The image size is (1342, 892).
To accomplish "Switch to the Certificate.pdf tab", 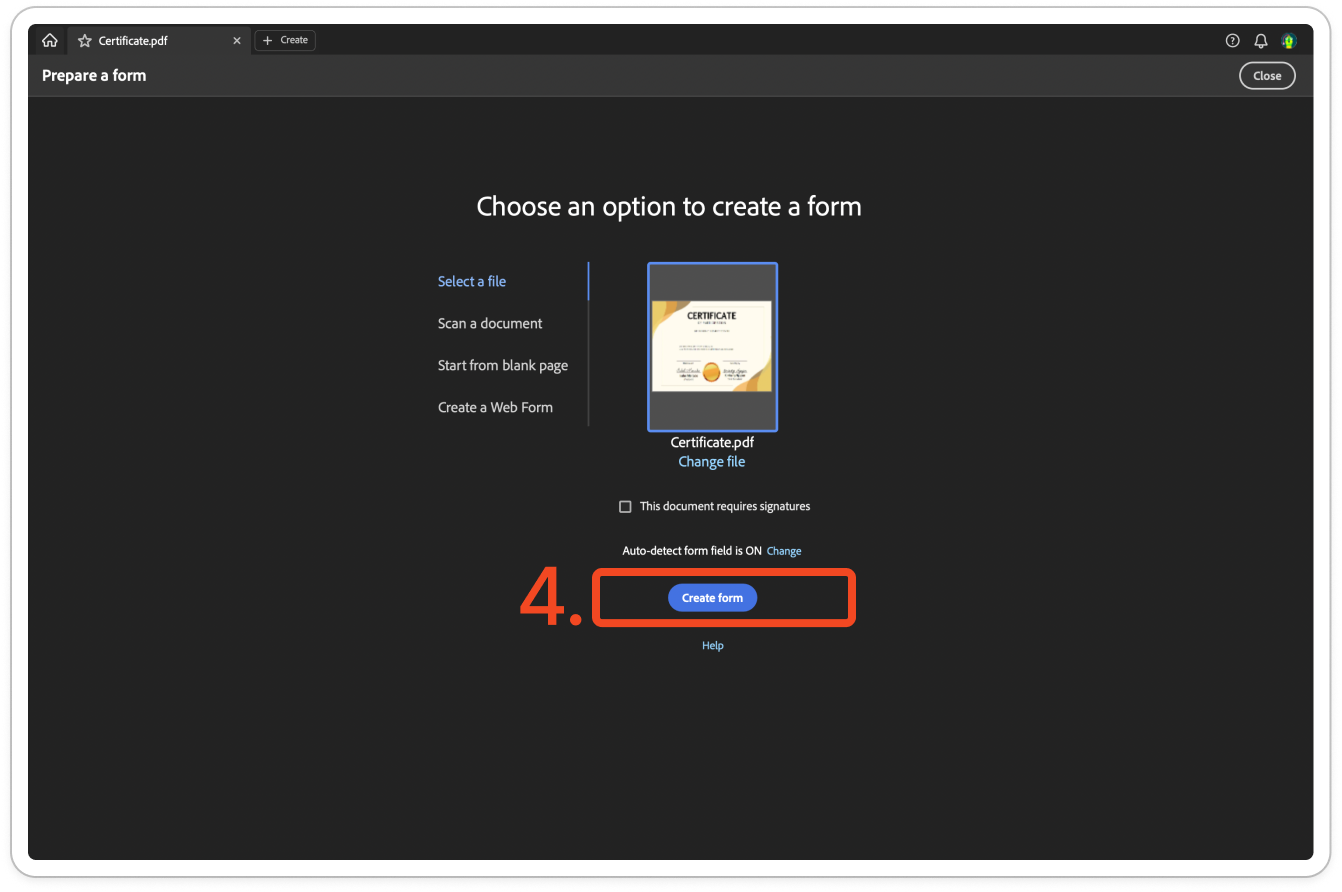I will [x=158, y=41].
